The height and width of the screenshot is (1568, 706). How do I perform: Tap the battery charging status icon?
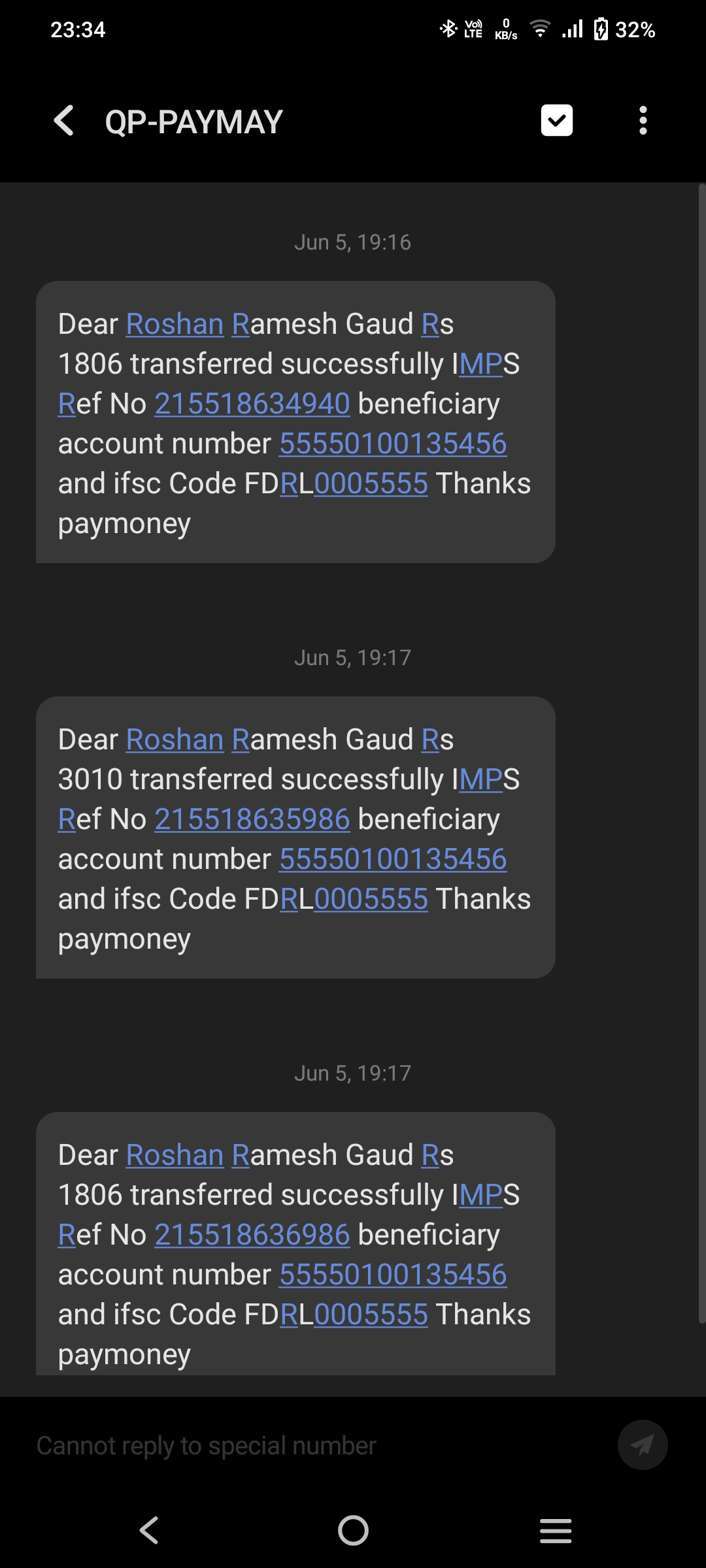(601, 29)
